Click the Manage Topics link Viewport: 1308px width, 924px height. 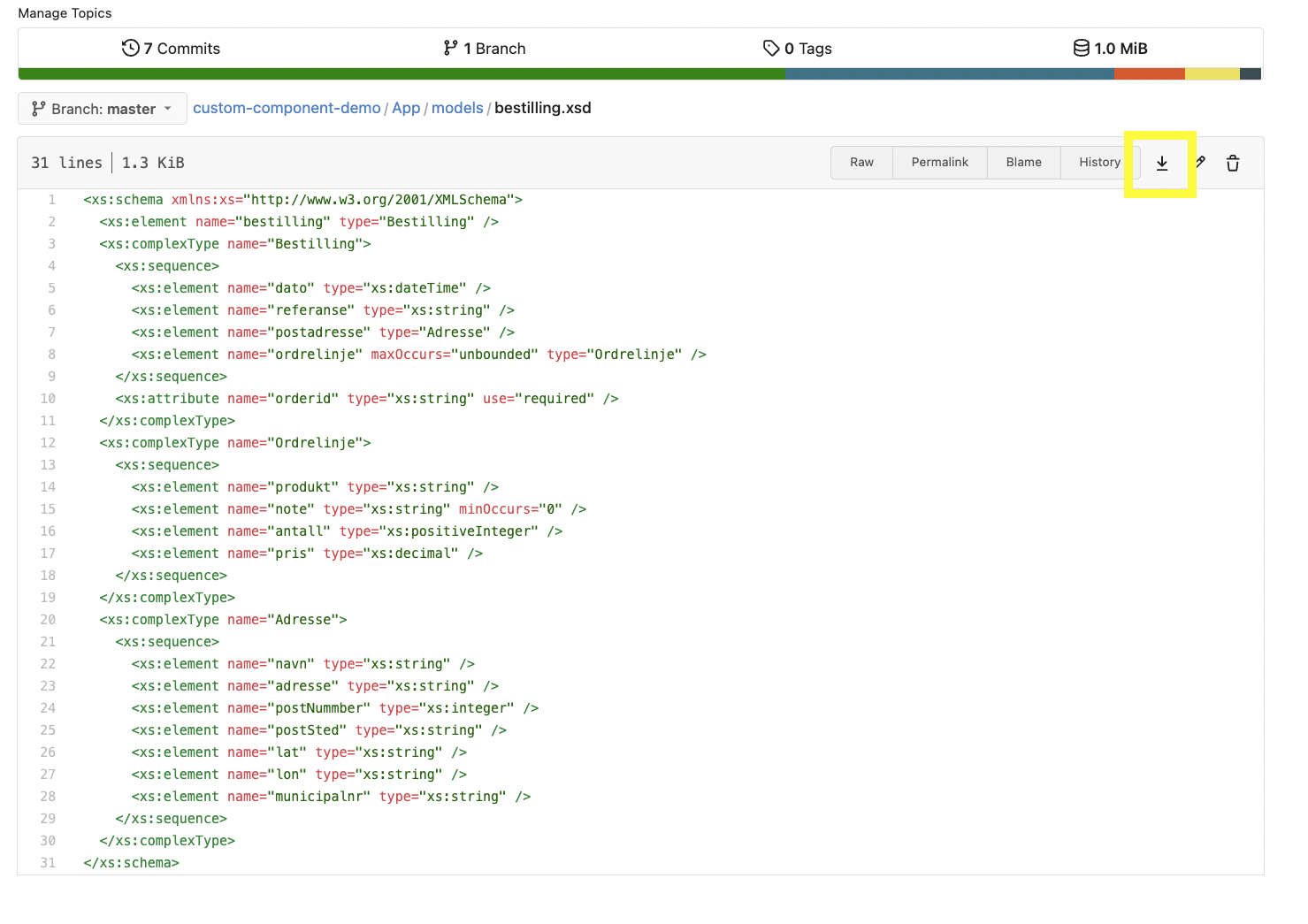(65, 13)
